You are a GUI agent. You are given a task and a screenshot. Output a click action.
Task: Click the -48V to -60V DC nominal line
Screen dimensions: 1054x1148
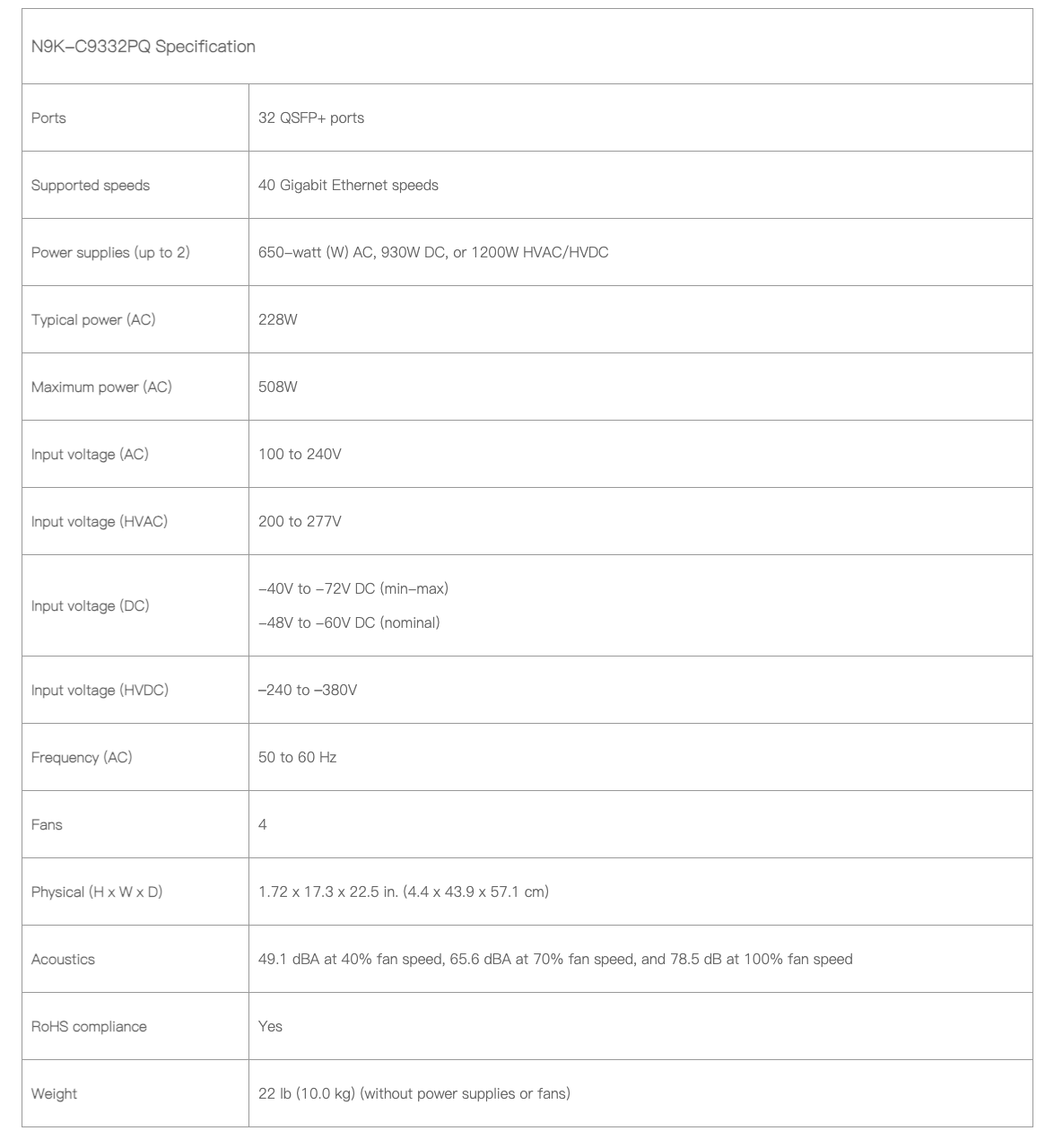pyautogui.click(x=349, y=622)
